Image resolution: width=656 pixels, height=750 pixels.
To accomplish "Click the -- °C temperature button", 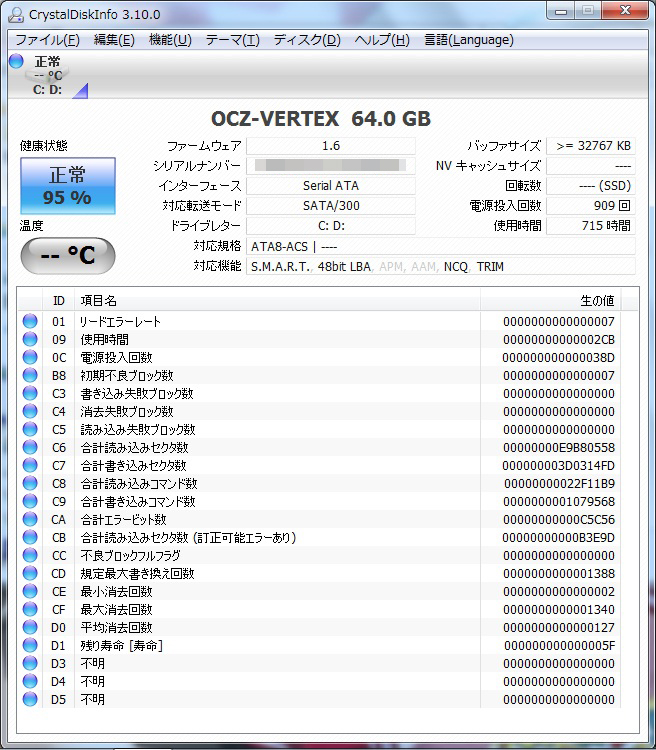I will pyautogui.click(x=67, y=255).
